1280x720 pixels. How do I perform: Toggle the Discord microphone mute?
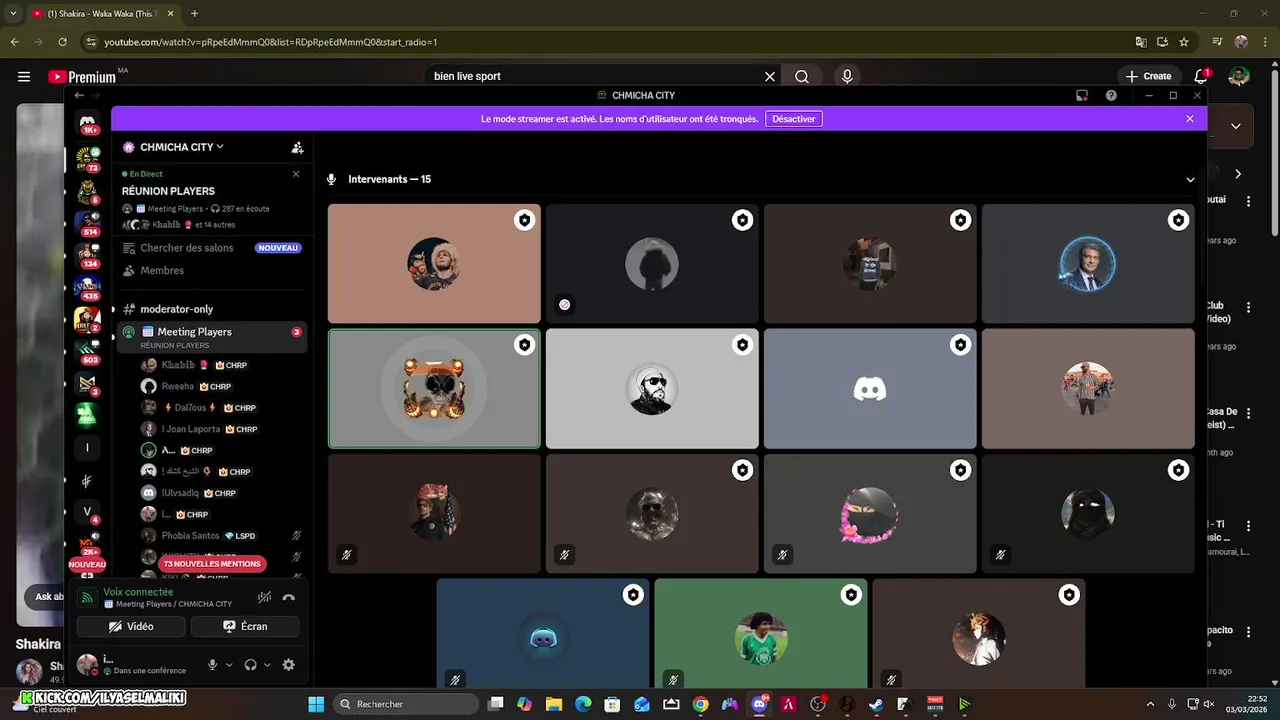[212, 665]
